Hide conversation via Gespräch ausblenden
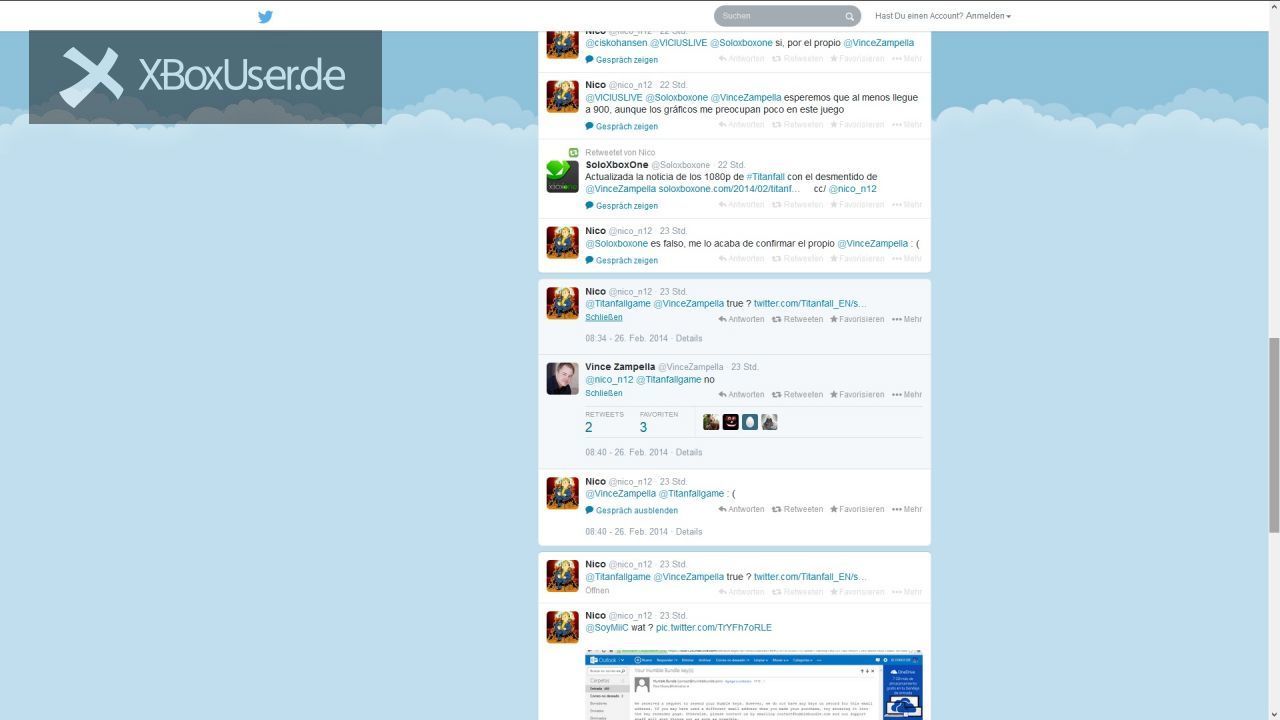The image size is (1280, 720). tap(632, 510)
